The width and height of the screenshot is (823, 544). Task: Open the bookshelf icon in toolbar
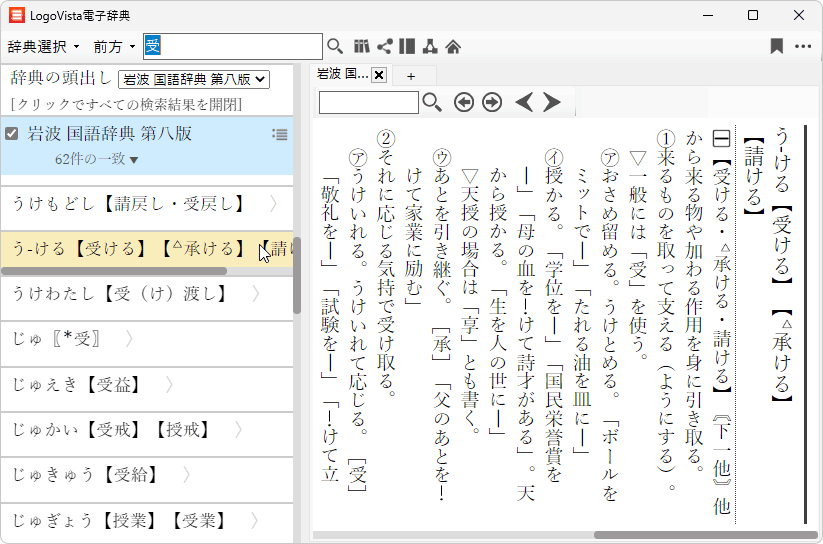(x=362, y=46)
